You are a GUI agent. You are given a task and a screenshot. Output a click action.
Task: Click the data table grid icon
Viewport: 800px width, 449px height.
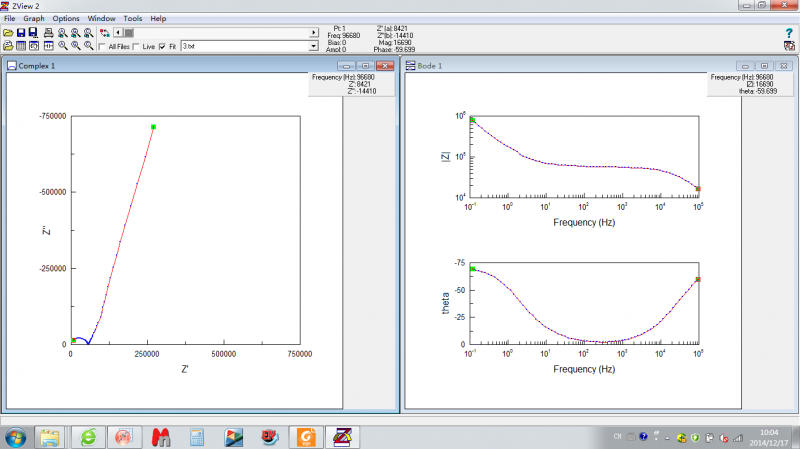pos(21,46)
